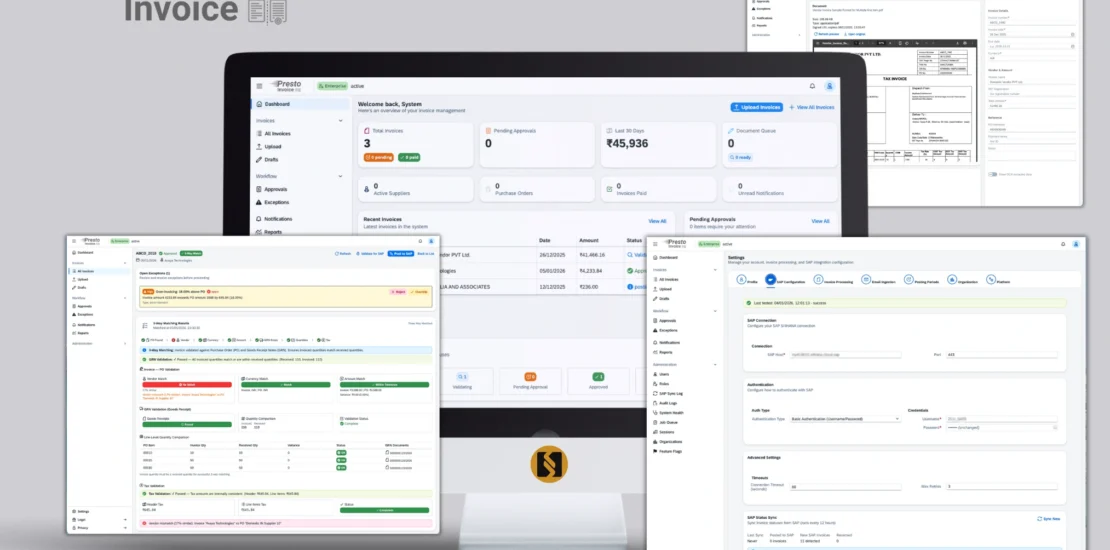Open Exceptions in the main dashboard sidebar
Screen dimensions: 1110x550
click(276, 202)
